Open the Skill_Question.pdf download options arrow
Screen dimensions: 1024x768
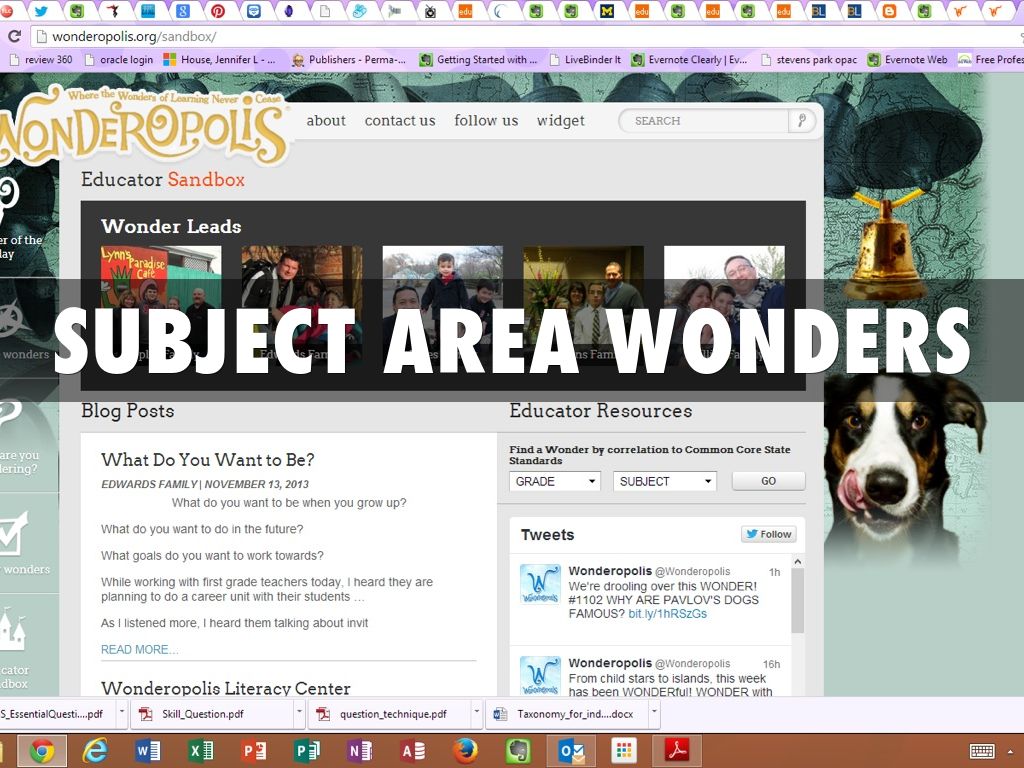299,714
